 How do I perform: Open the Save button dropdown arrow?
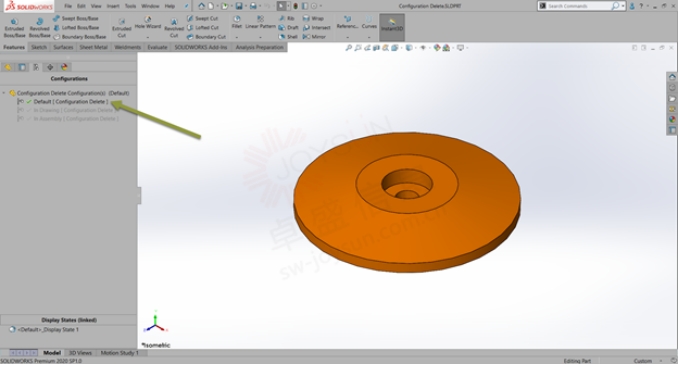[245, 6]
